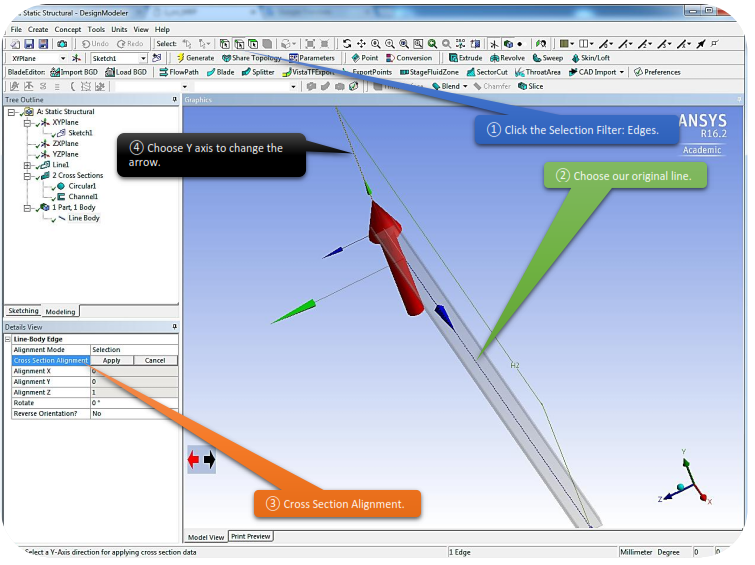Click the Slice tool
755x565 pixels.
pos(530,86)
